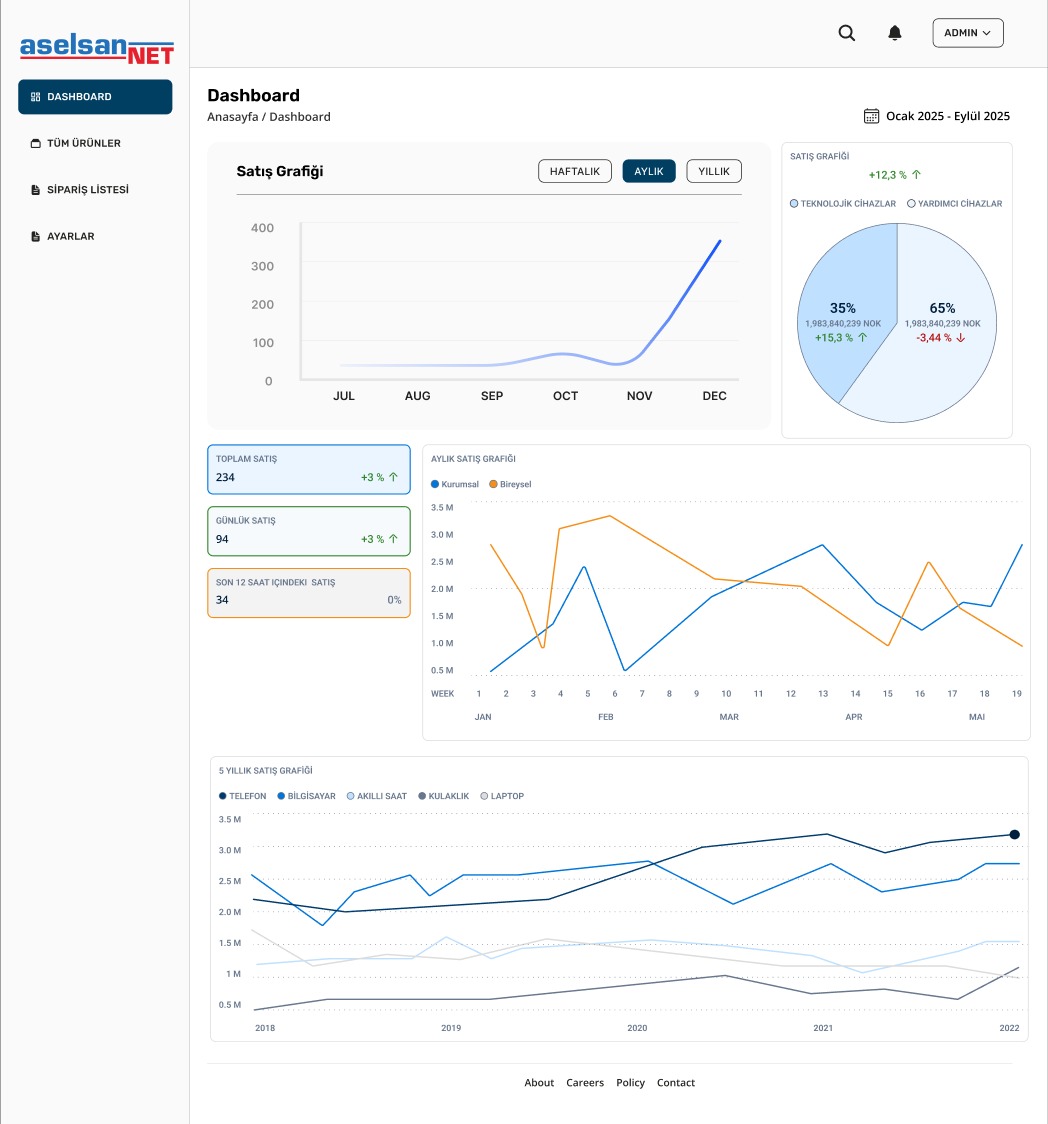The width and height of the screenshot is (1048, 1124).
Task: Click the Sipariş Listesi document icon
Action: (36, 190)
